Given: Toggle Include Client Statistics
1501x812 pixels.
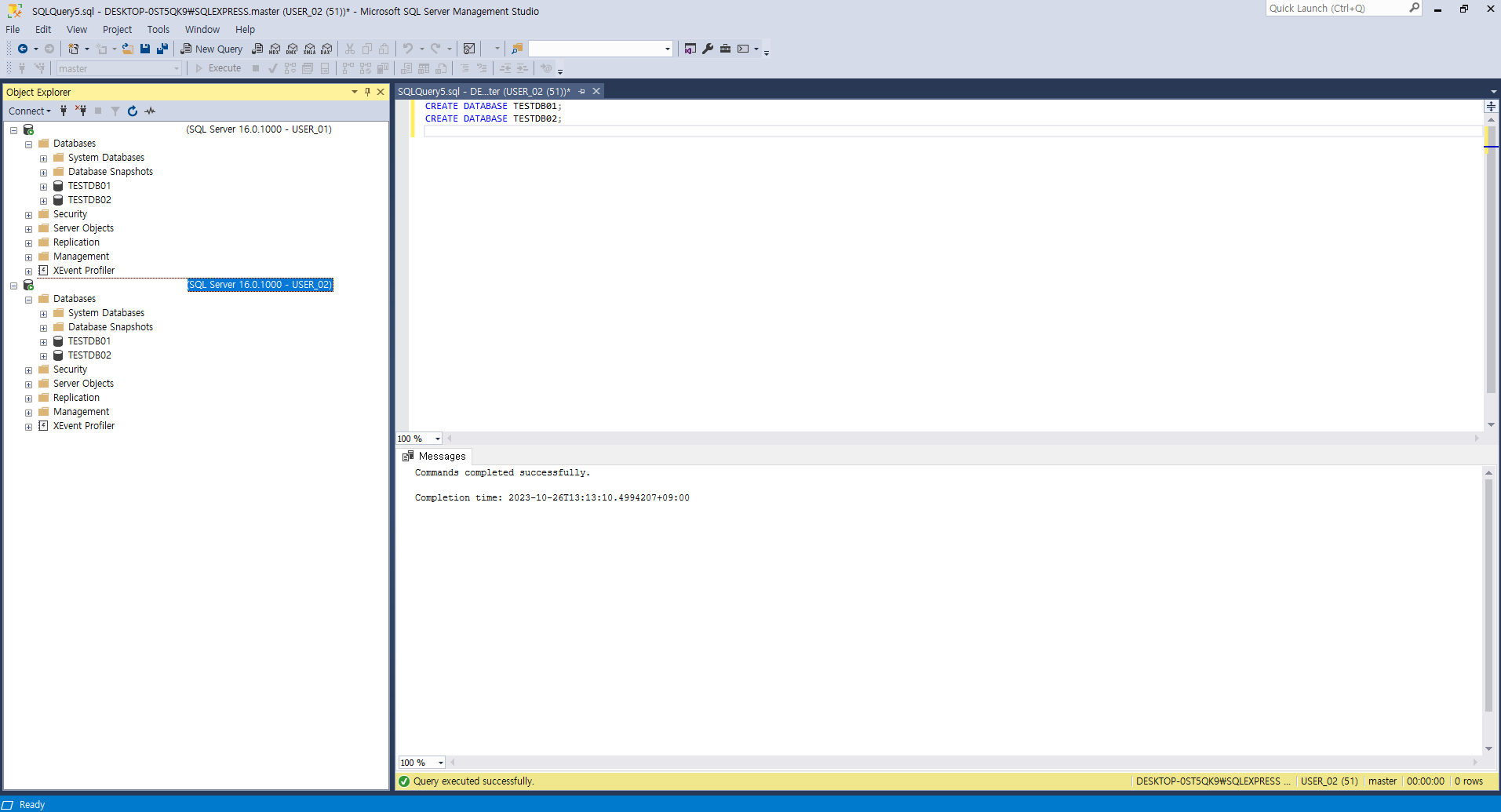Looking at the screenshot, I should click(383, 68).
